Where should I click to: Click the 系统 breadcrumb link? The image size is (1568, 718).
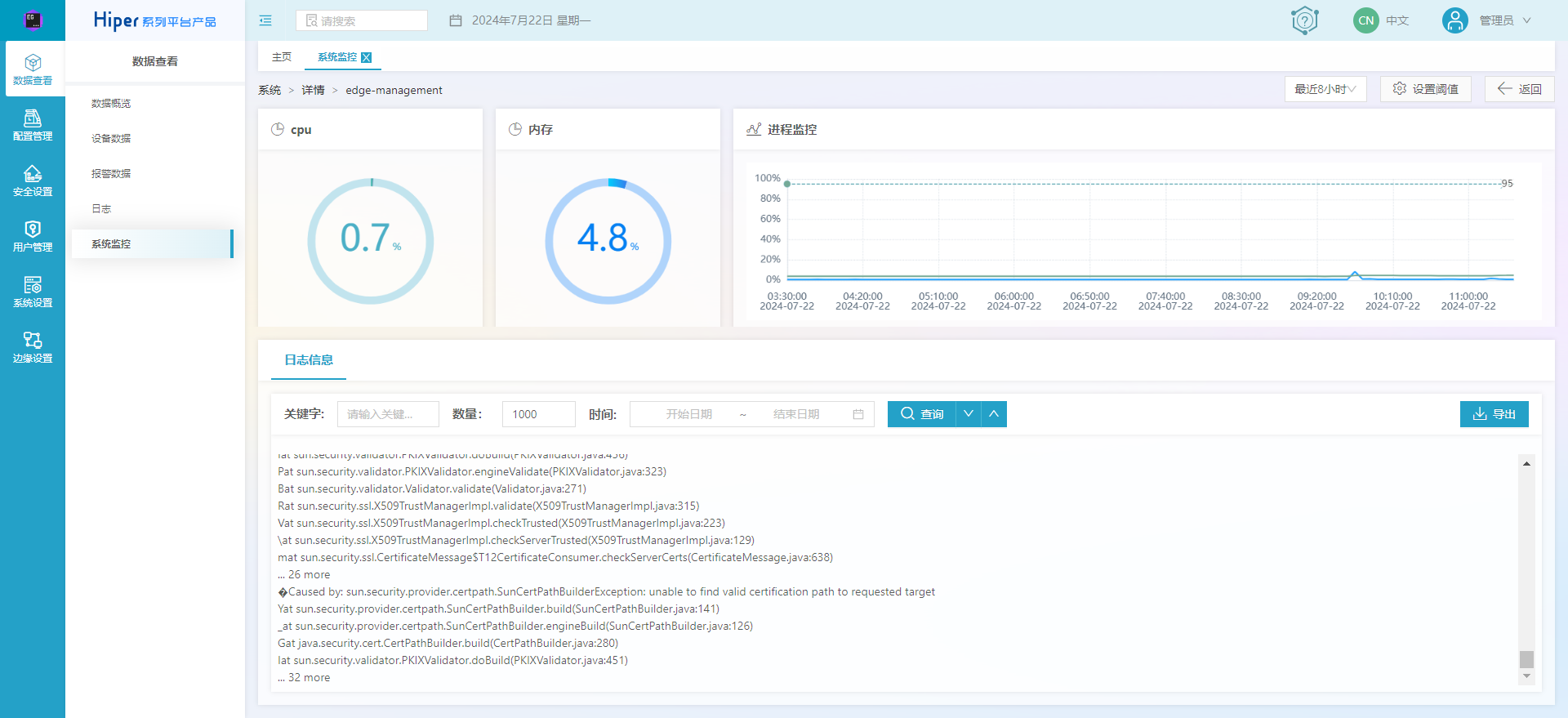click(269, 90)
